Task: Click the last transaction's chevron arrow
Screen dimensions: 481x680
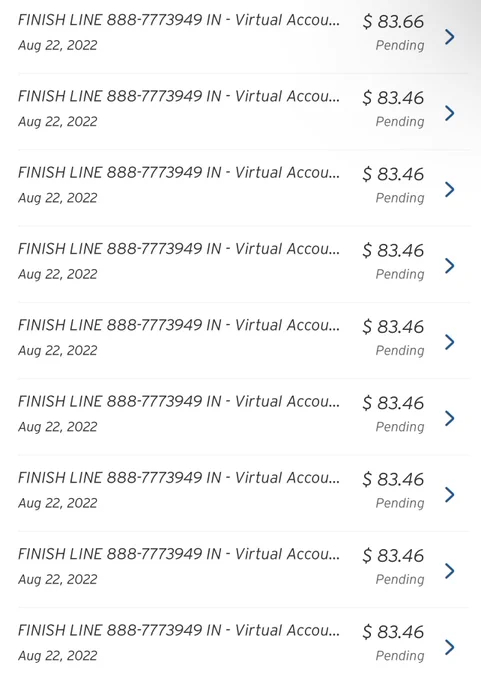Action: tap(450, 647)
